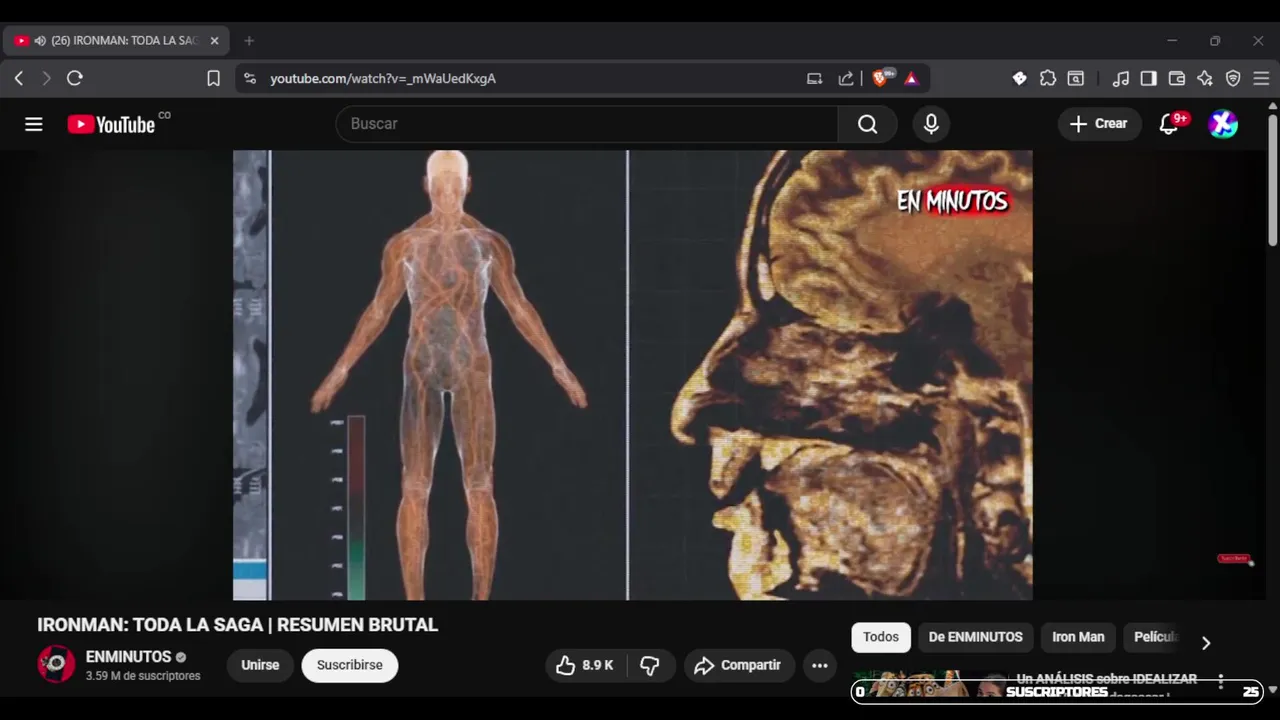Click the tag-shaped extension icon
The width and height of the screenshot is (1280, 720).
[x=1019, y=78]
